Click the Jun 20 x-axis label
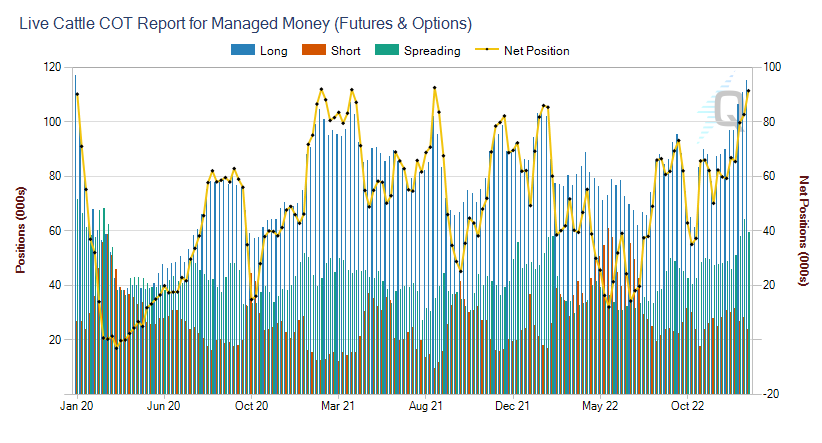Image resolution: width=822 pixels, height=443 pixels. 164,406
